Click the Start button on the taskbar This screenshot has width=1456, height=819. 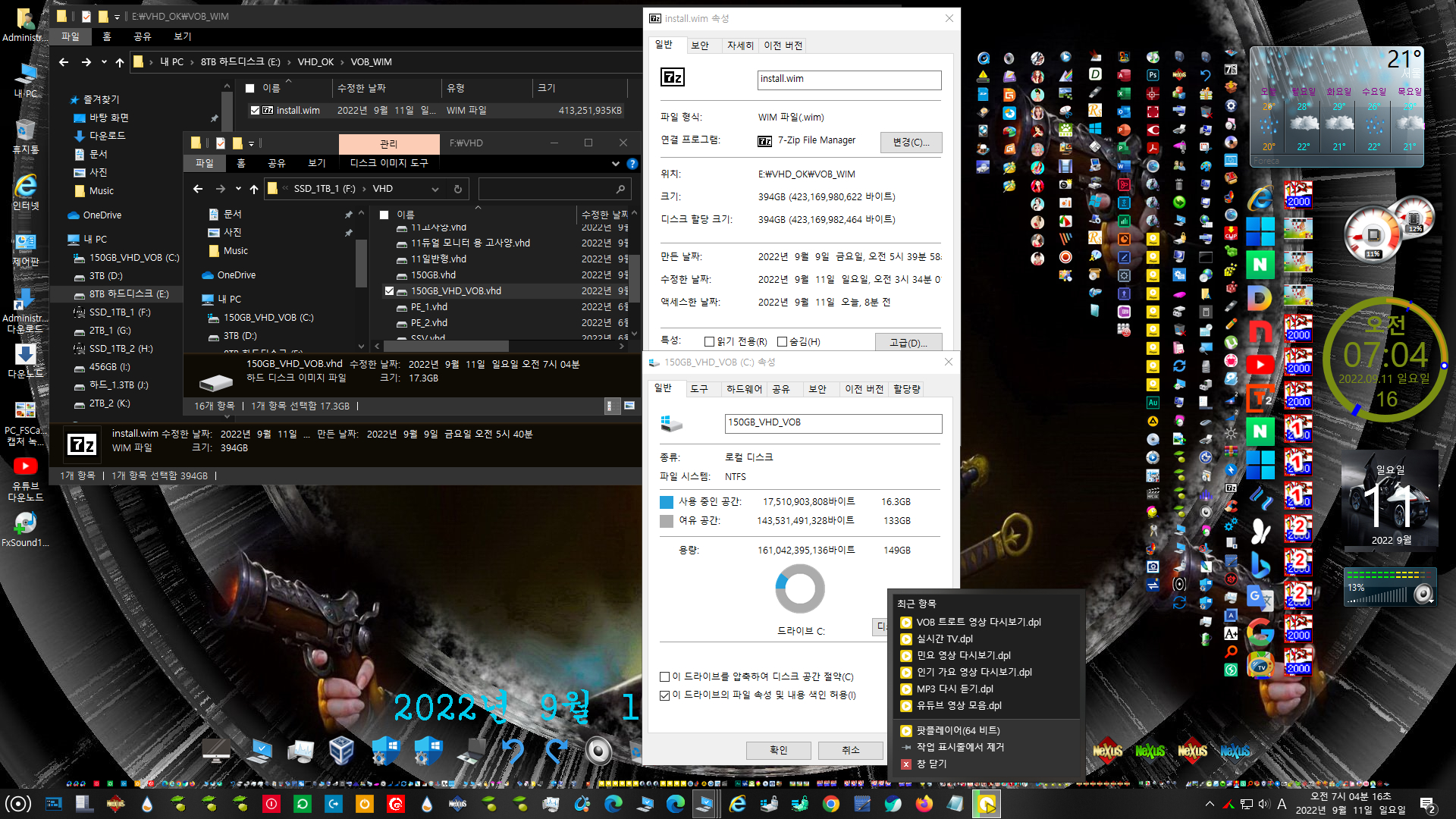click(18, 804)
